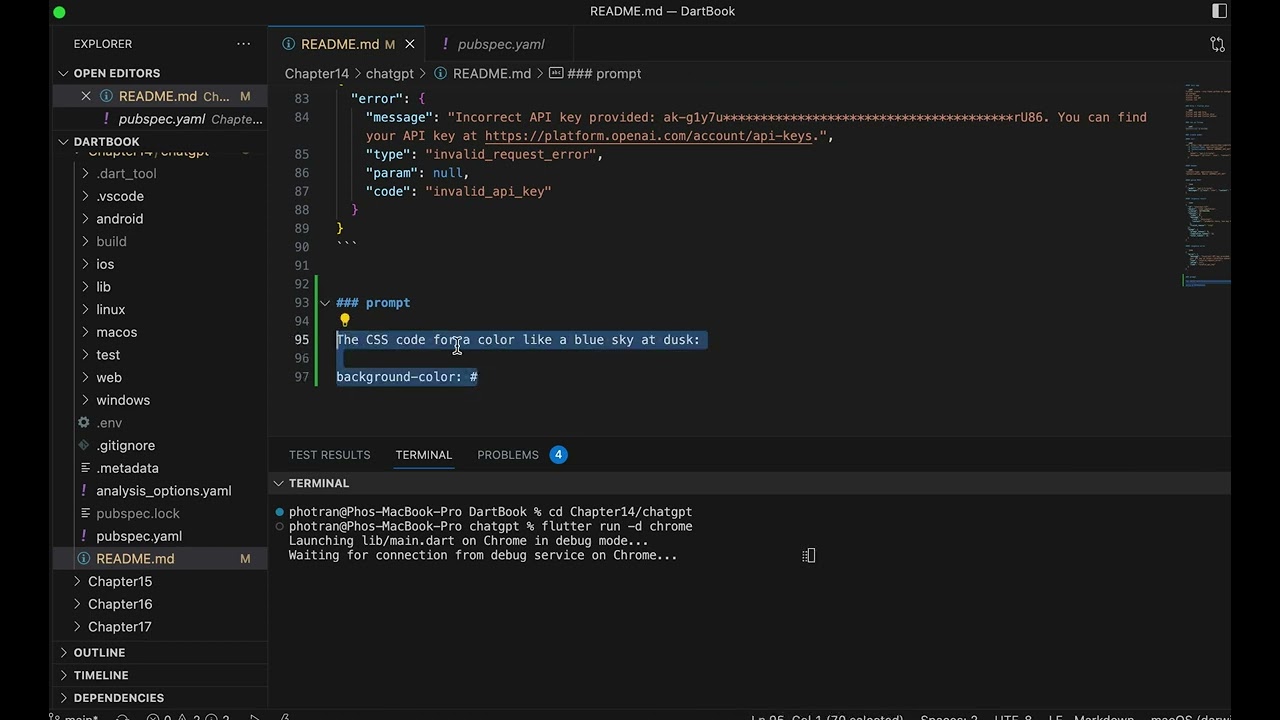
Task: Expand the Chapter16 folder
Action: point(77,604)
